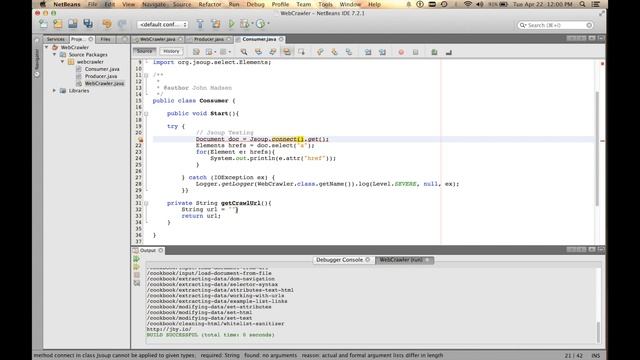Click the Next Bookmark icon
This screenshot has height=360, width=640.
(335, 52)
